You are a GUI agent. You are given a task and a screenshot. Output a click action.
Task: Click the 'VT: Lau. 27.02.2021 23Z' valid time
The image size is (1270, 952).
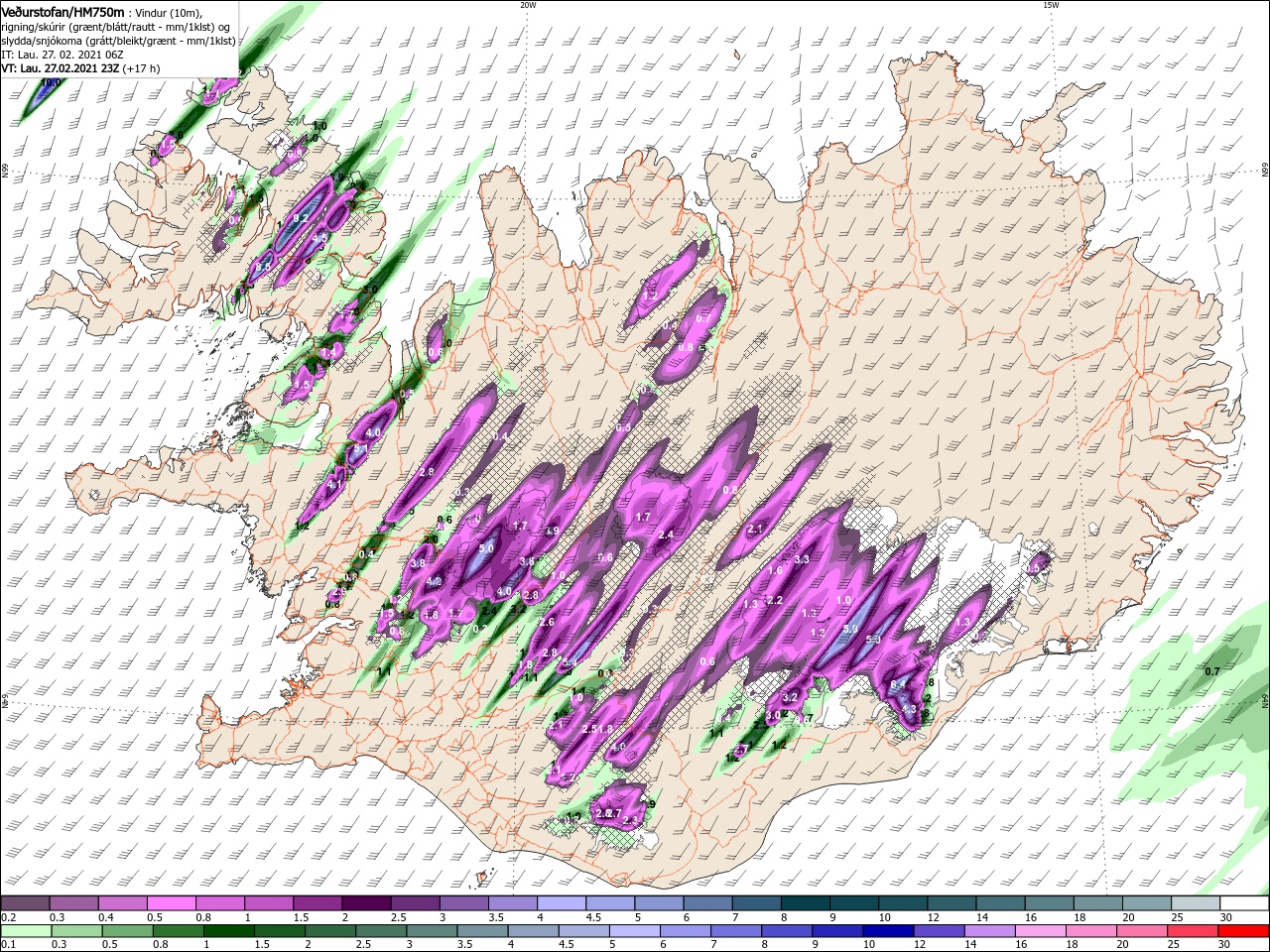(59, 68)
